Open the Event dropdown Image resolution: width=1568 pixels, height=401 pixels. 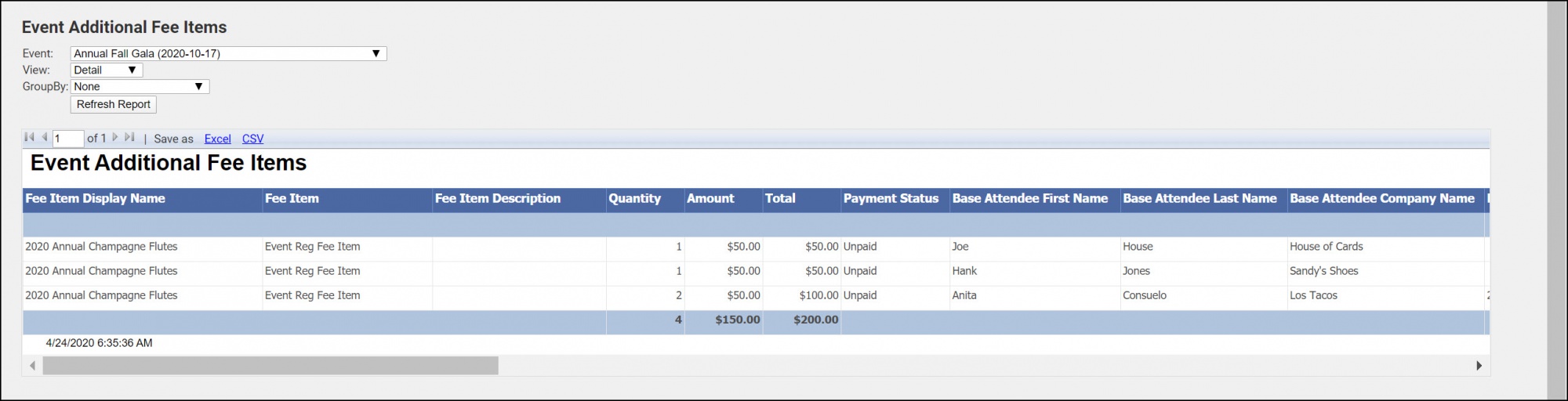(228, 53)
